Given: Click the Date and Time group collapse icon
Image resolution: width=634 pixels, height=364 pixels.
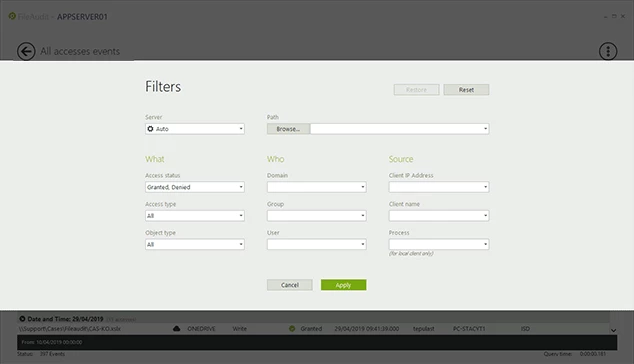Looking at the screenshot, I should [x=22, y=319].
